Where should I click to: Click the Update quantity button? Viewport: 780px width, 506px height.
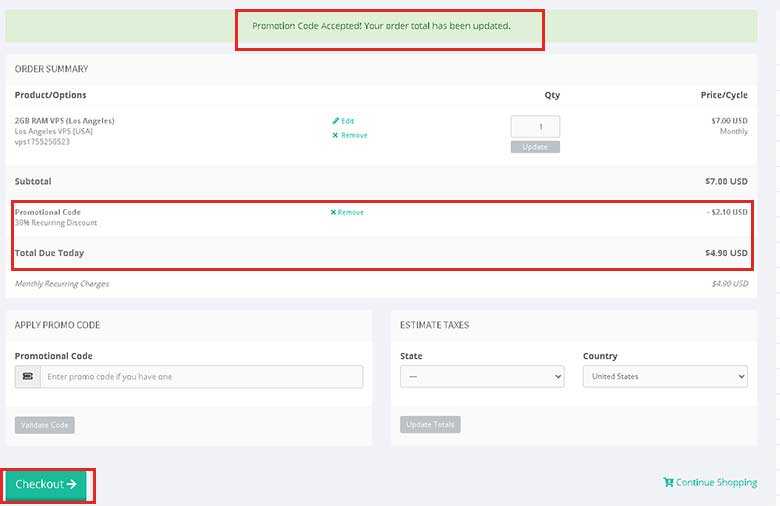[x=535, y=147]
